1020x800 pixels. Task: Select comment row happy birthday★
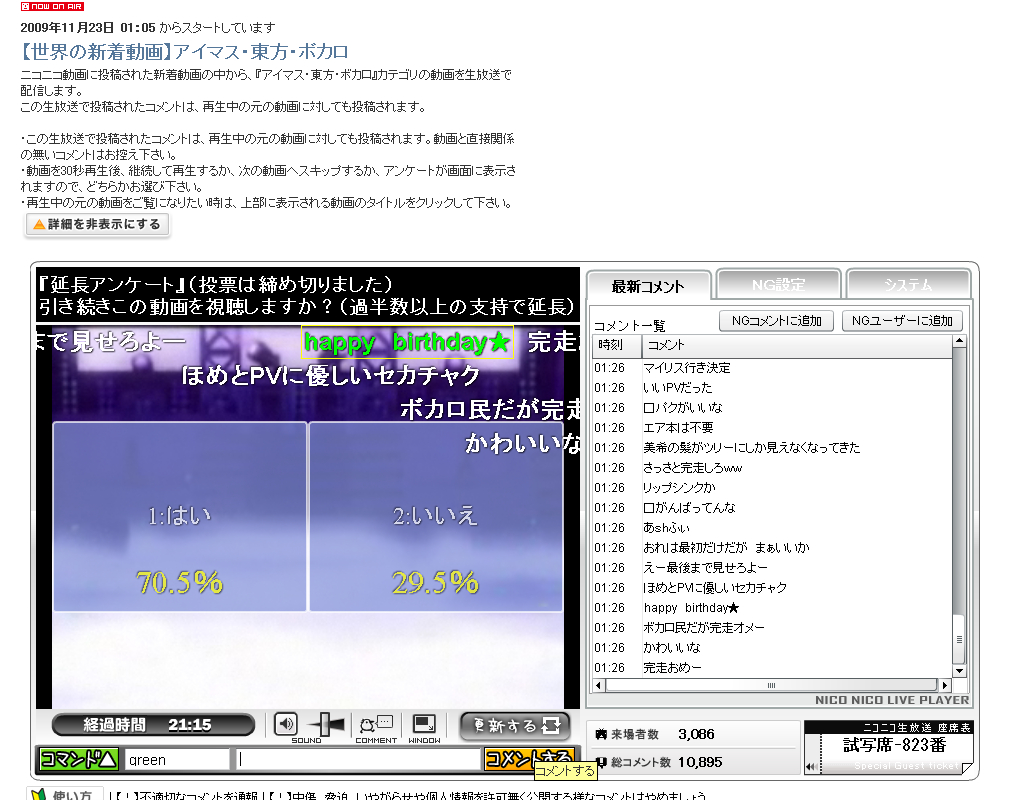[772, 608]
